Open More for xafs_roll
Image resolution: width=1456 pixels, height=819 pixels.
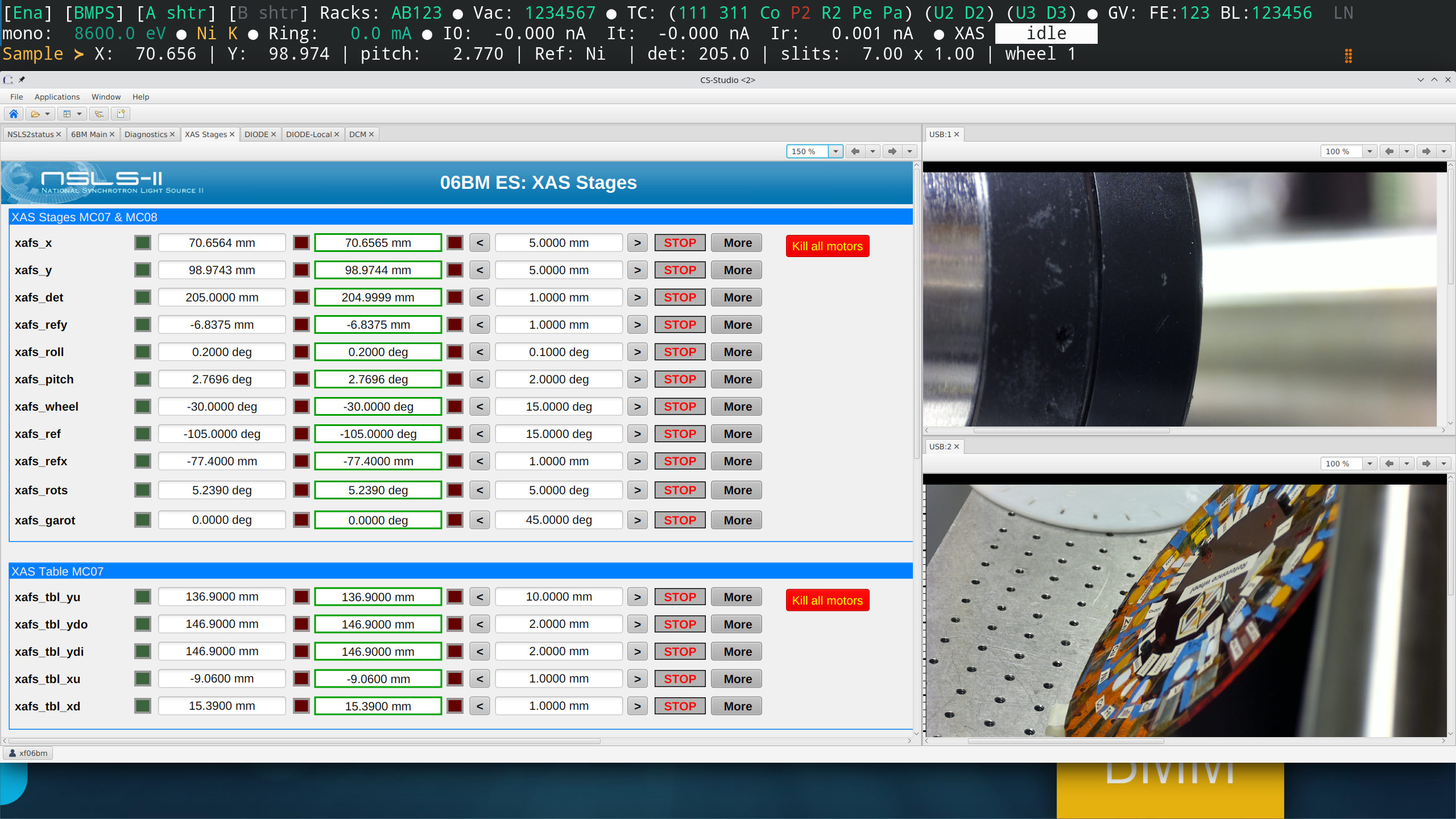tap(737, 352)
